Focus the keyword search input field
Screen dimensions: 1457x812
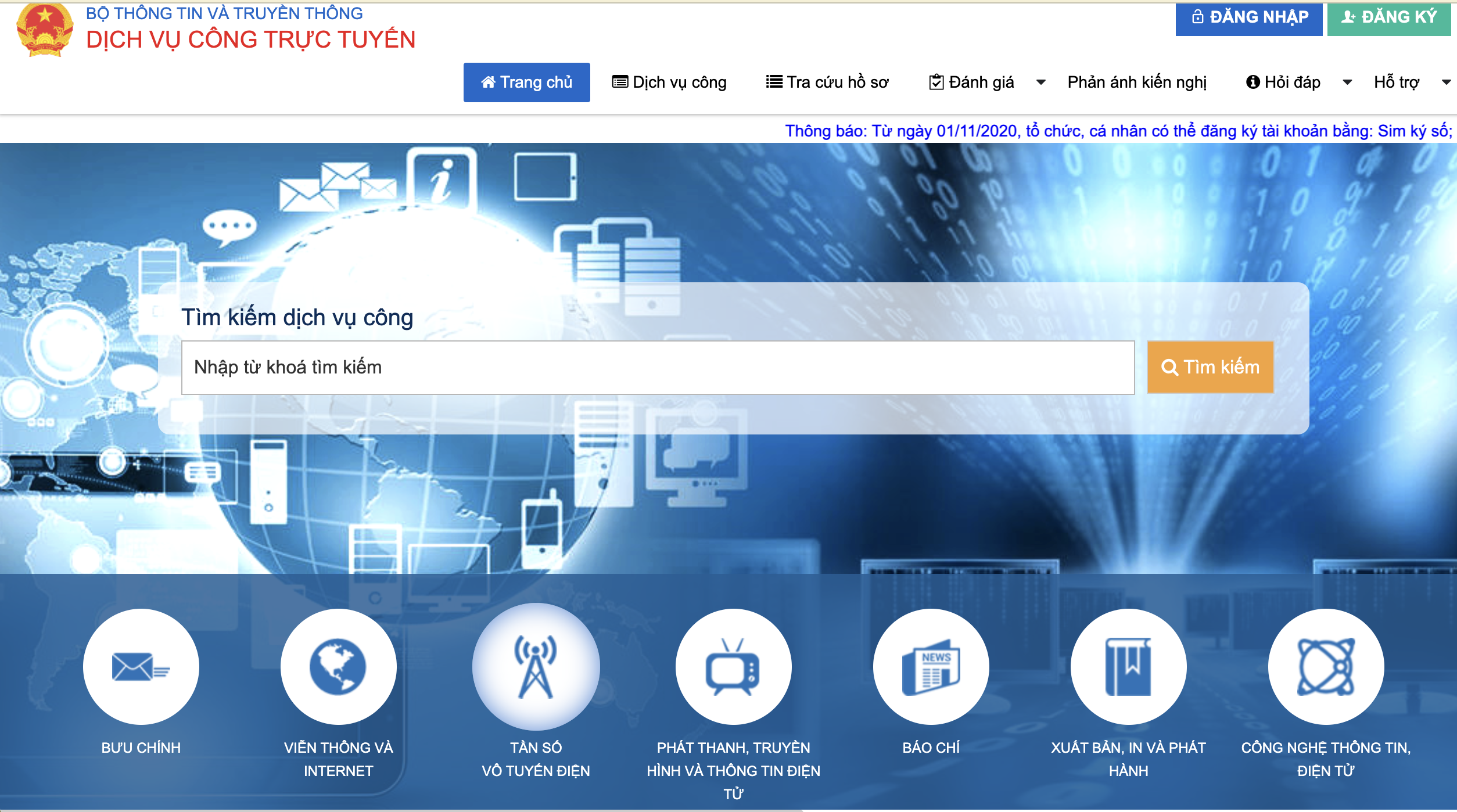(658, 368)
